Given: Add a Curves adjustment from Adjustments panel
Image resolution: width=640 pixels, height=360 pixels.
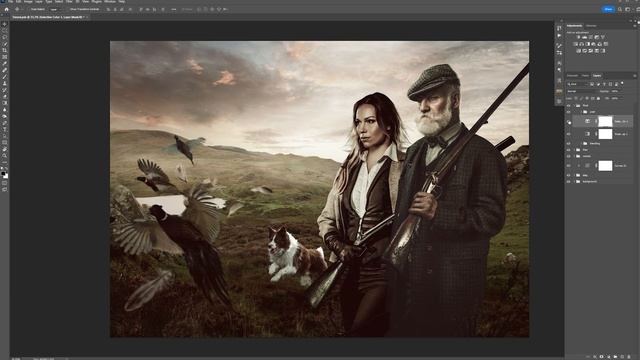Looking at the screenshot, I should pos(591,37).
